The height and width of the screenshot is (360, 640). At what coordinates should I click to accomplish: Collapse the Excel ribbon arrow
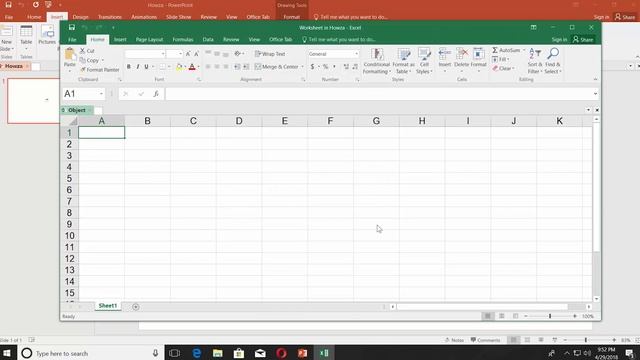[x=595, y=79]
